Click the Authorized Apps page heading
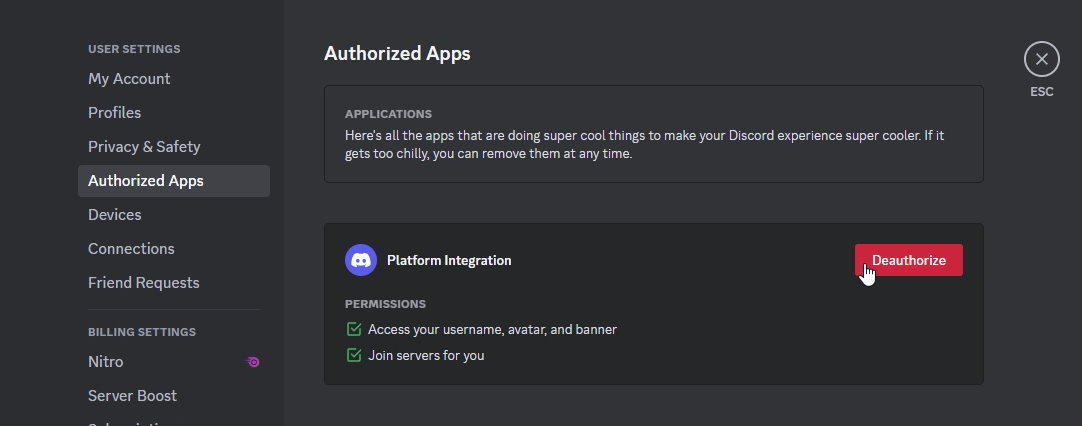This screenshot has height=426, width=1082. [x=397, y=54]
